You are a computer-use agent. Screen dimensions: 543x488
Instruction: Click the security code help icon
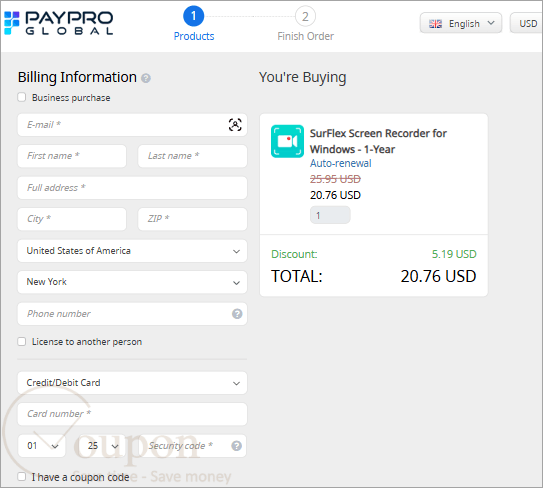(x=237, y=446)
